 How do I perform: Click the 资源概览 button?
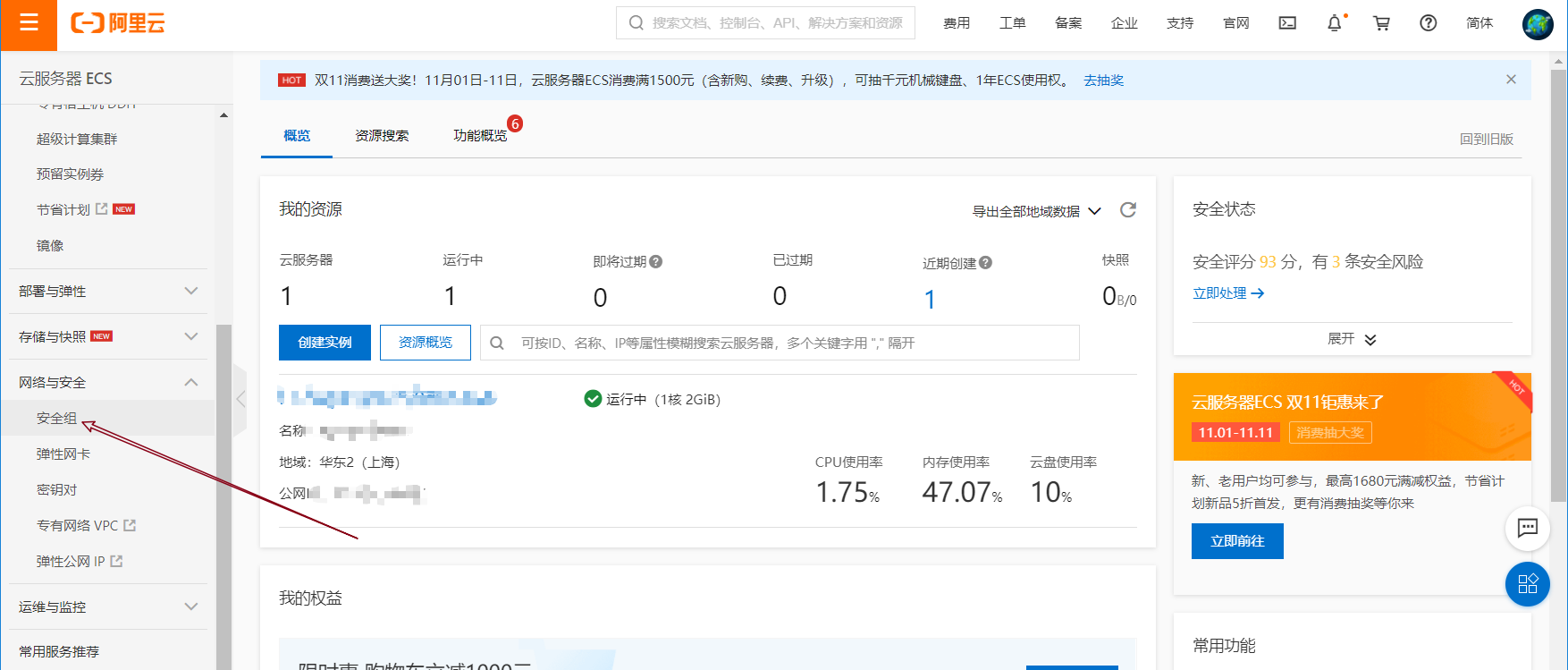(426, 343)
